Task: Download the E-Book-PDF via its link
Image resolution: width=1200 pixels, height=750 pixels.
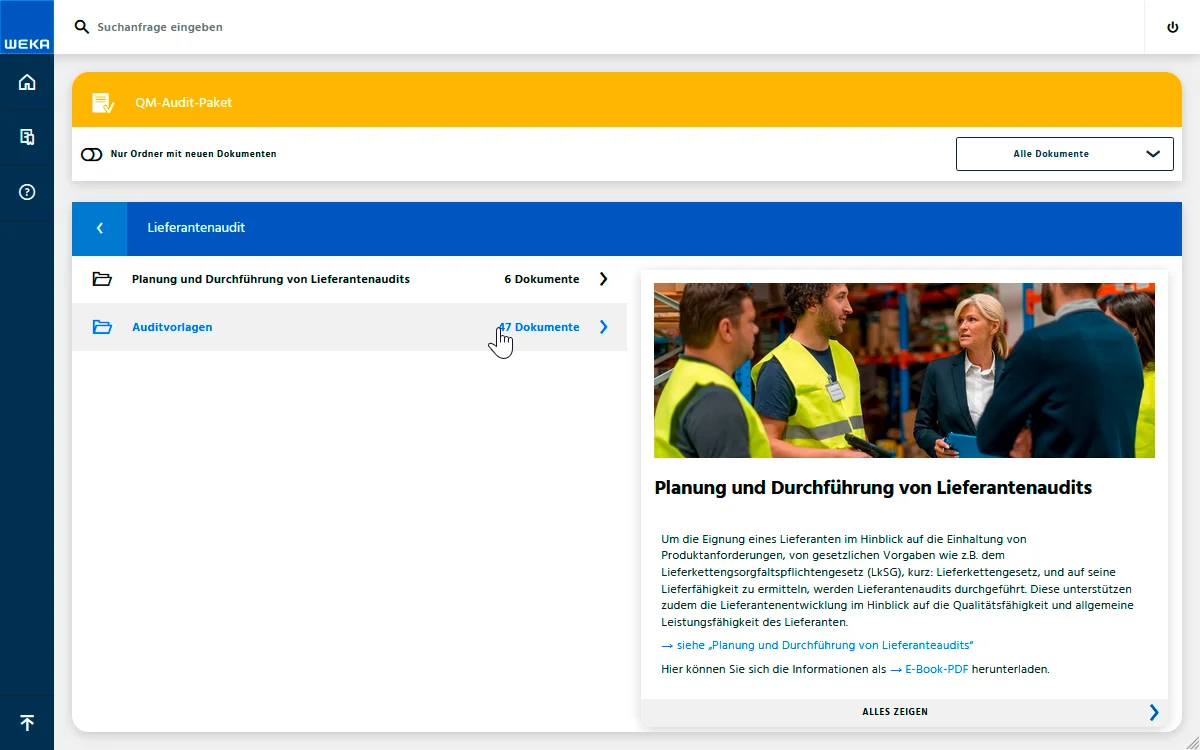Action: point(934,669)
